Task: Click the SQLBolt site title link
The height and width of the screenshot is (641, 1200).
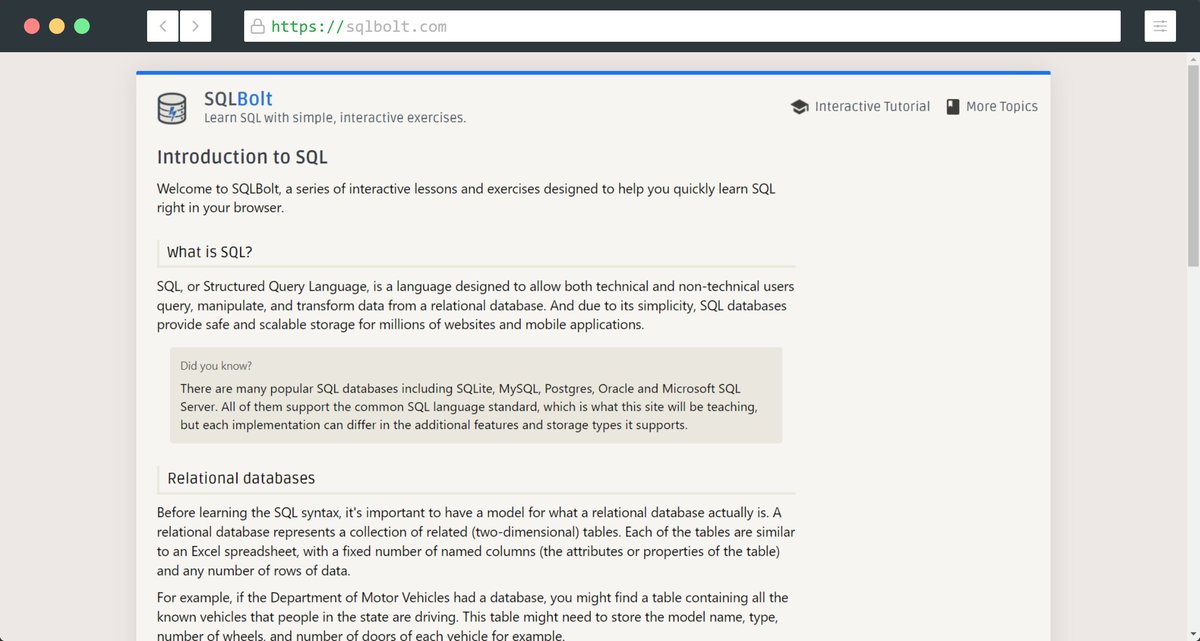Action: tap(237, 98)
